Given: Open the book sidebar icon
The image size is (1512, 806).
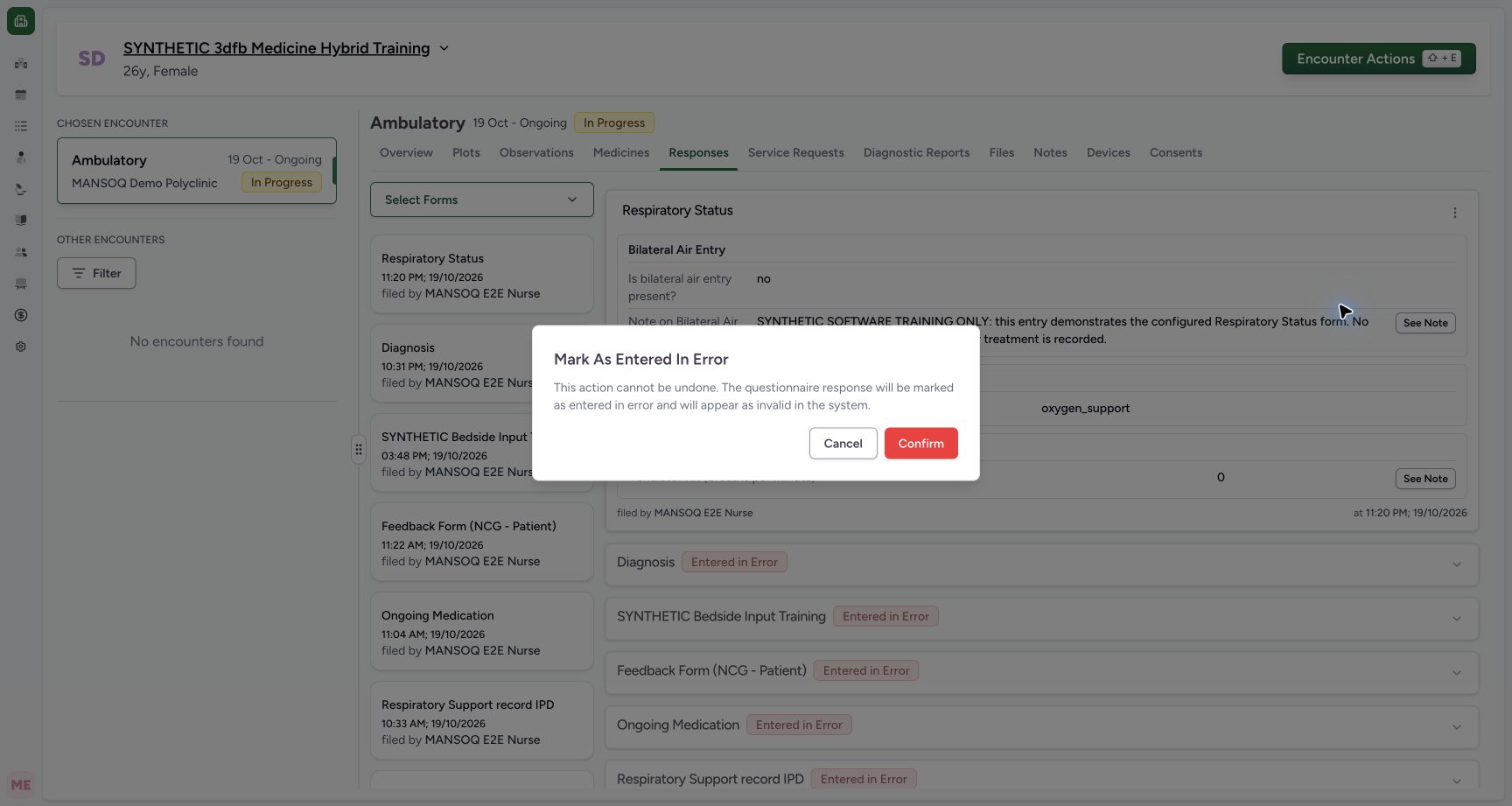Looking at the screenshot, I should pyautogui.click(x=21, y=221).
